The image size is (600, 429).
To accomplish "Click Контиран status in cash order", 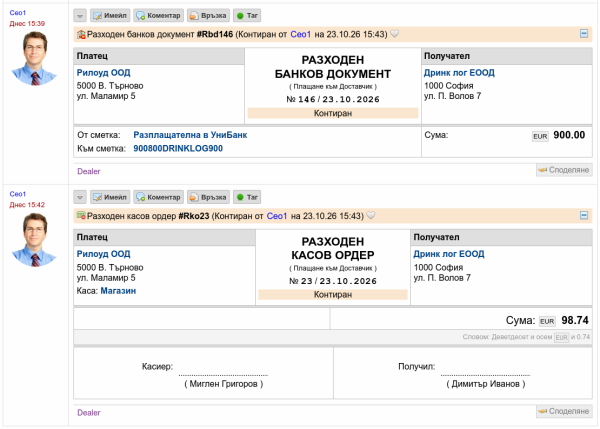I will click(x=333, y=295).
